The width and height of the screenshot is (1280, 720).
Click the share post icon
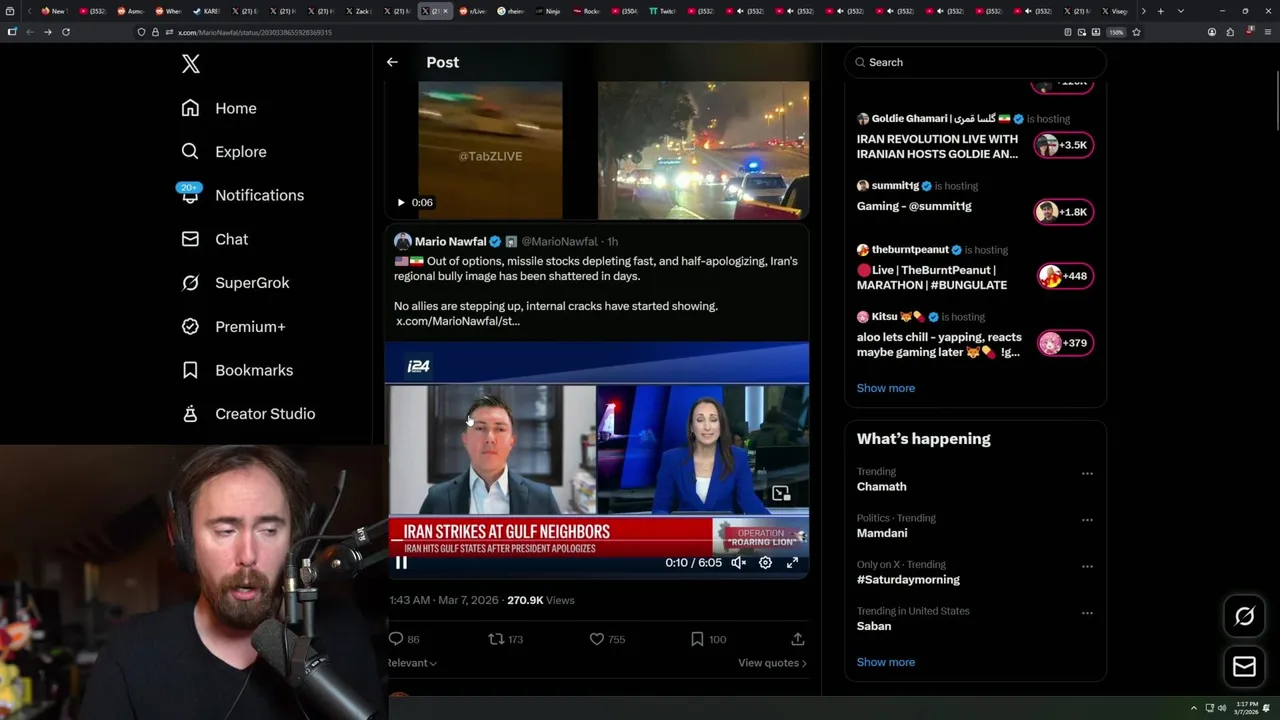click(798, 639)
